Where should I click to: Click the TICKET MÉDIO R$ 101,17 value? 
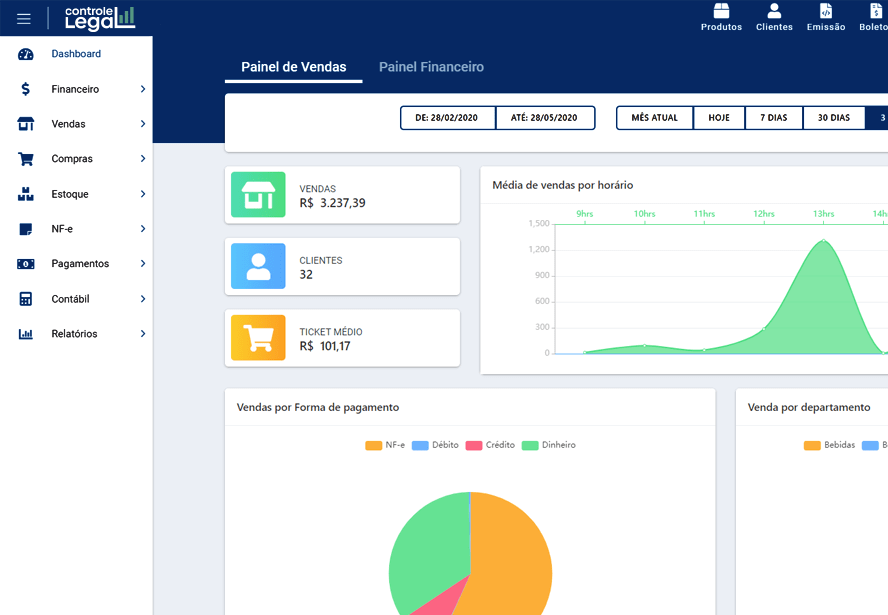(325, 346)
